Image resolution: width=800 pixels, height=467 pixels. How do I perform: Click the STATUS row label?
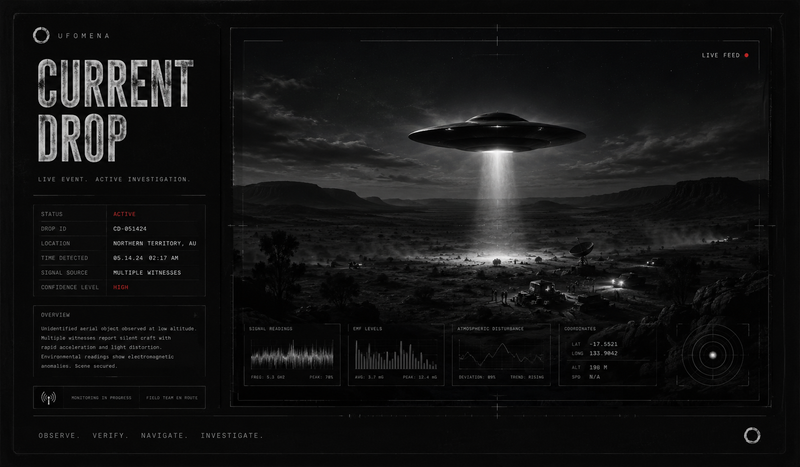coord(52,214)
